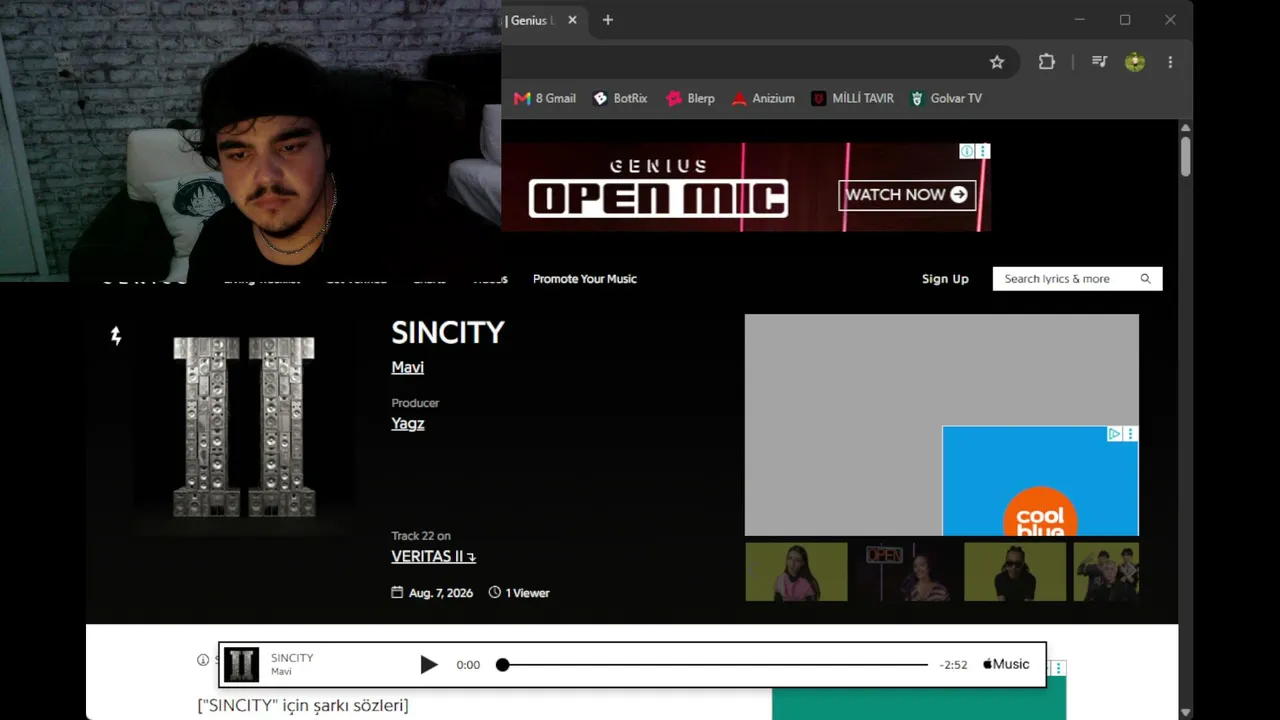Viewport: 1280px width, 720px height.
Task: Open the VERITAS II album cover art
Action: point(244,427)
